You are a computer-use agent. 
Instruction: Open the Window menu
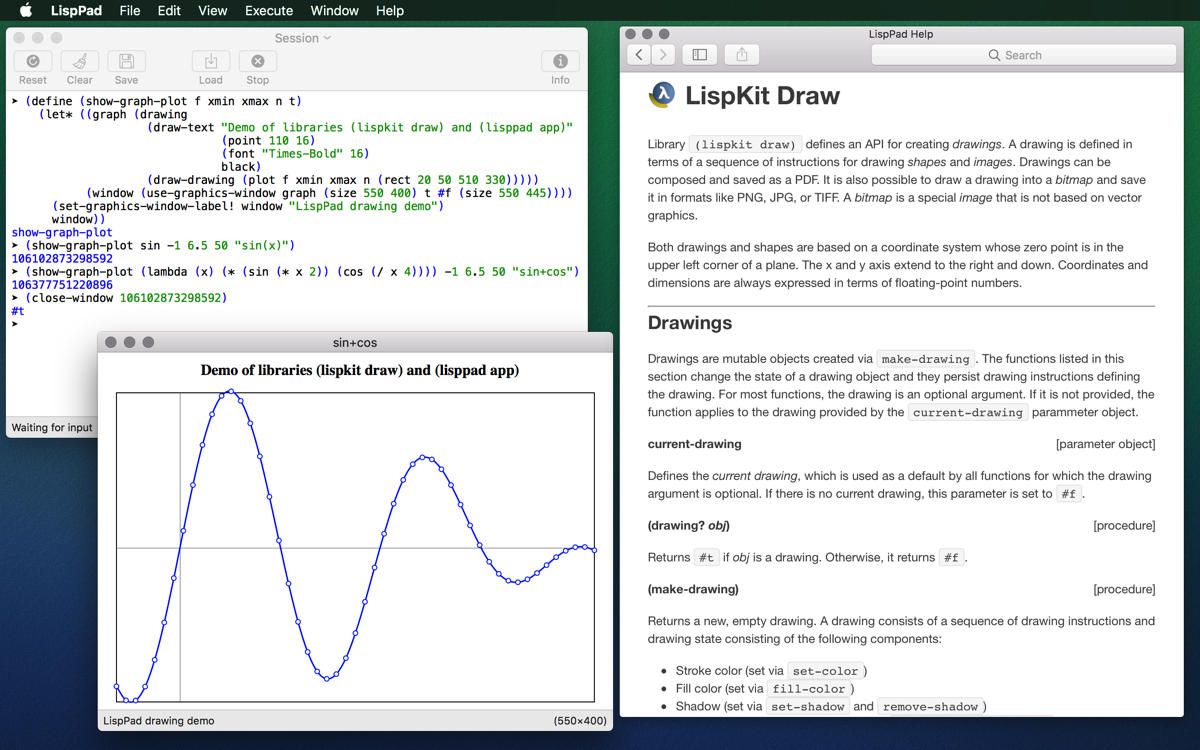[335, 11]
